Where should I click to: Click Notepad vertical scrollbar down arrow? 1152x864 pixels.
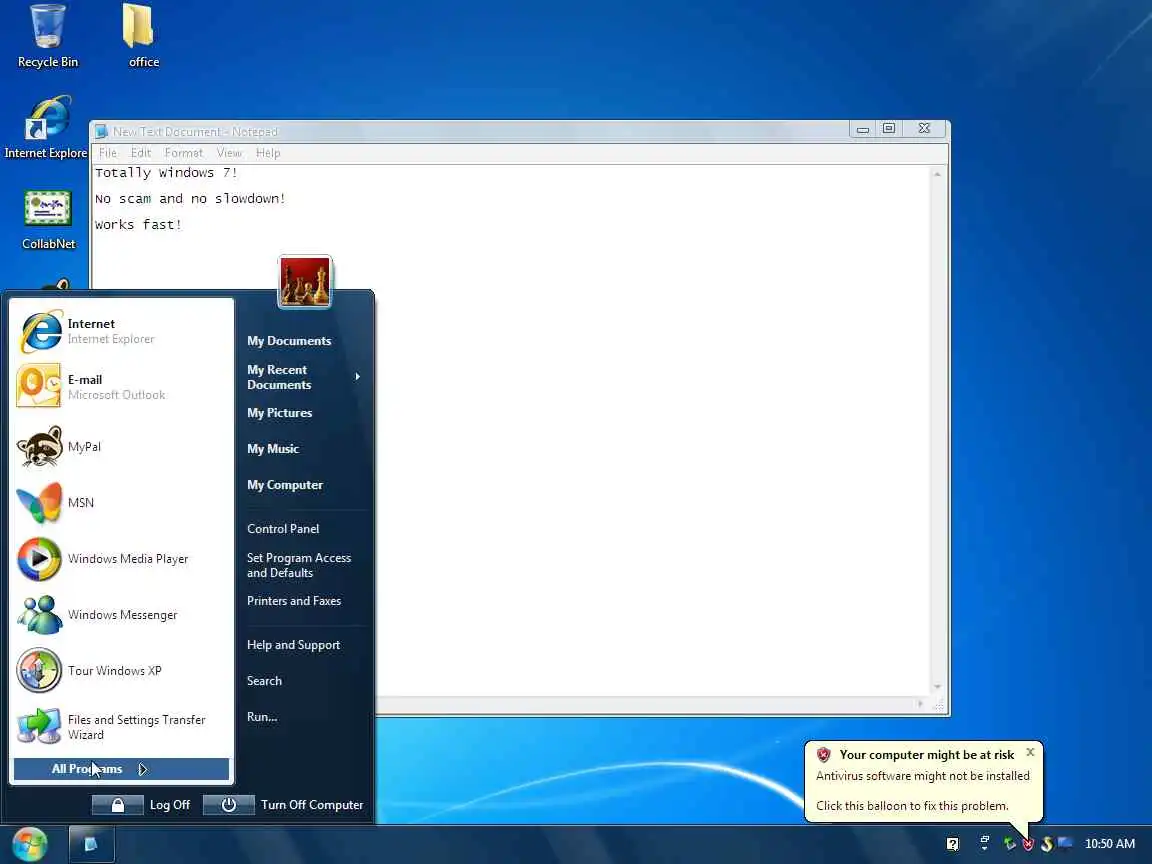click(x=937, y=687)
